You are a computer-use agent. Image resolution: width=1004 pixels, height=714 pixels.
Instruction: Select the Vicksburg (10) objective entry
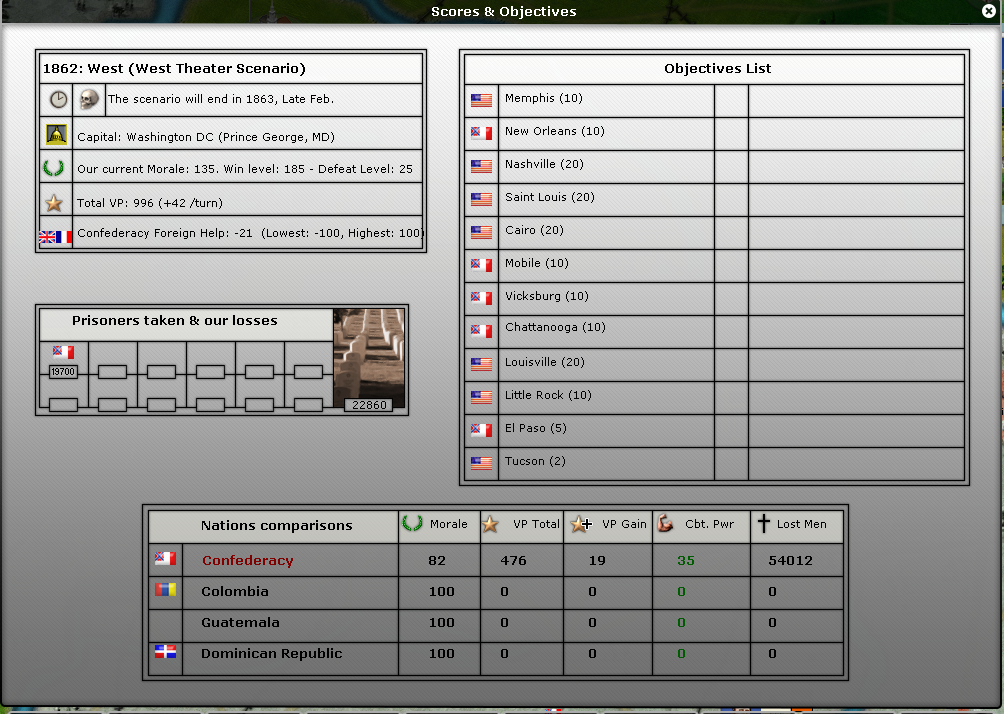[546, 296]
